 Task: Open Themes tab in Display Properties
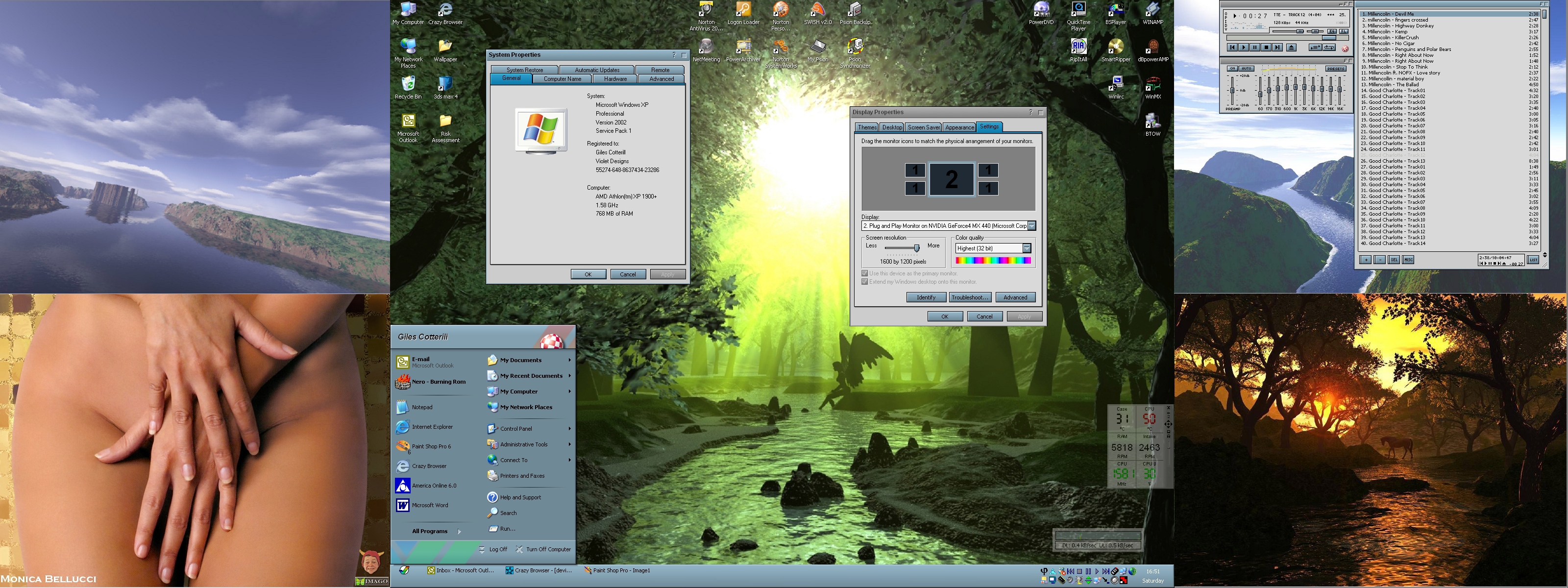tap(867, 127)
